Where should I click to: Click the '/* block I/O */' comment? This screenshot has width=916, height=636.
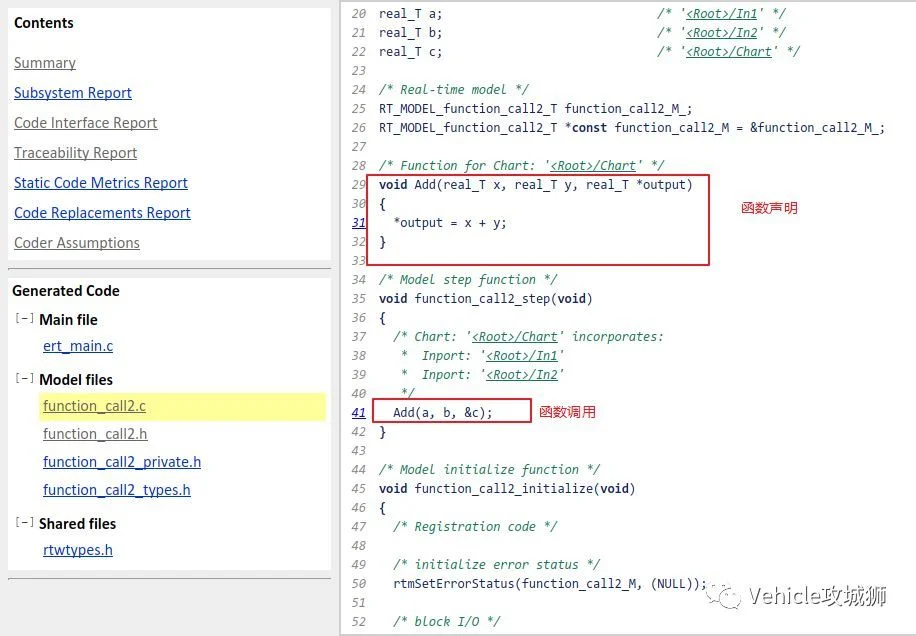pos(447,621)
